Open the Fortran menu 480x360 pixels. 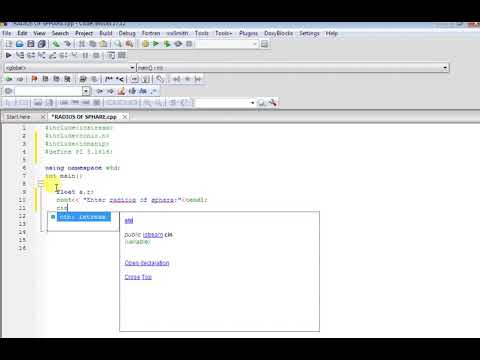pos(151,33)
